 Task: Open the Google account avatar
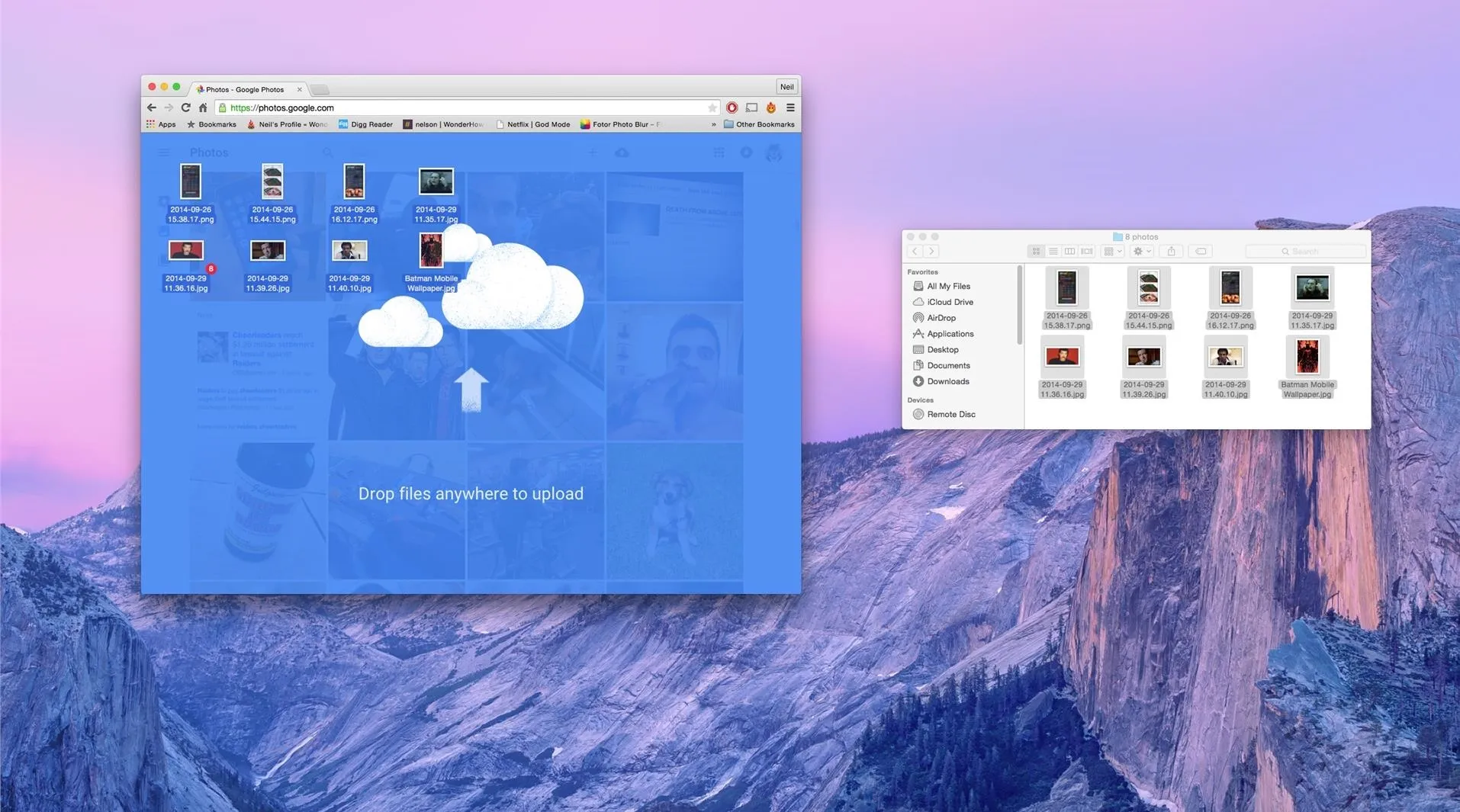tap(773, 152)
